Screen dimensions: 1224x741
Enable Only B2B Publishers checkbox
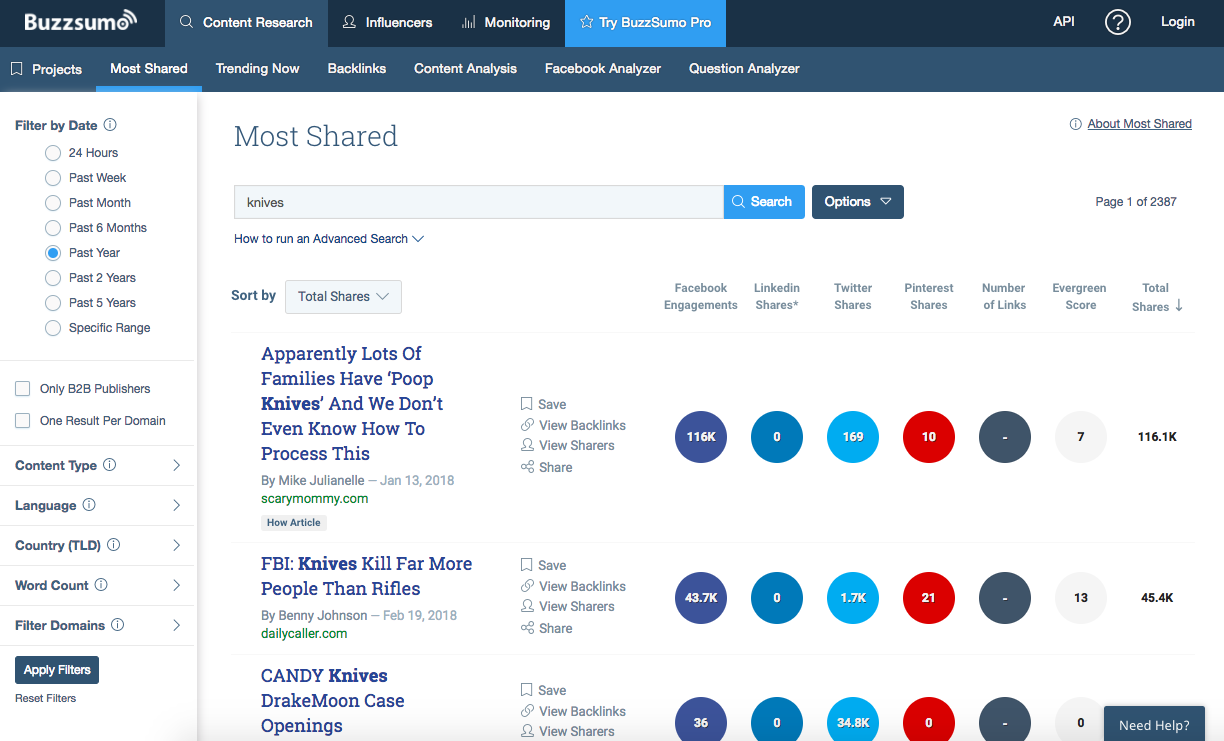point(23,389)
